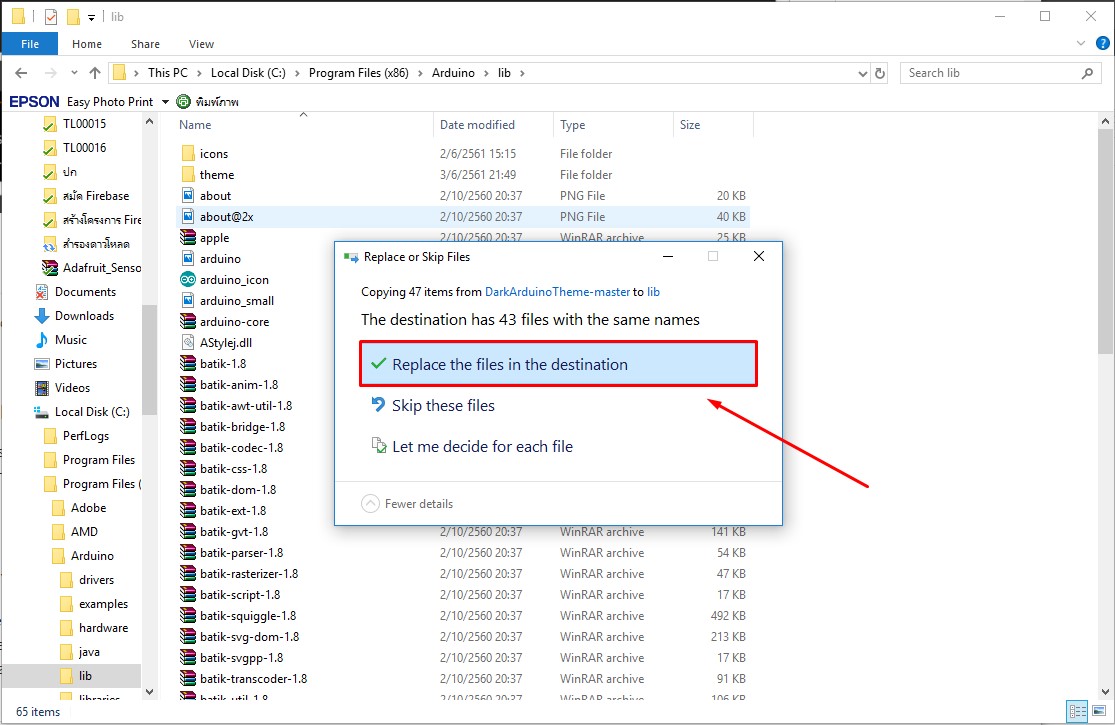Switch to the View ribbon tab
The image size is (1115, 725).
point(201,44)
